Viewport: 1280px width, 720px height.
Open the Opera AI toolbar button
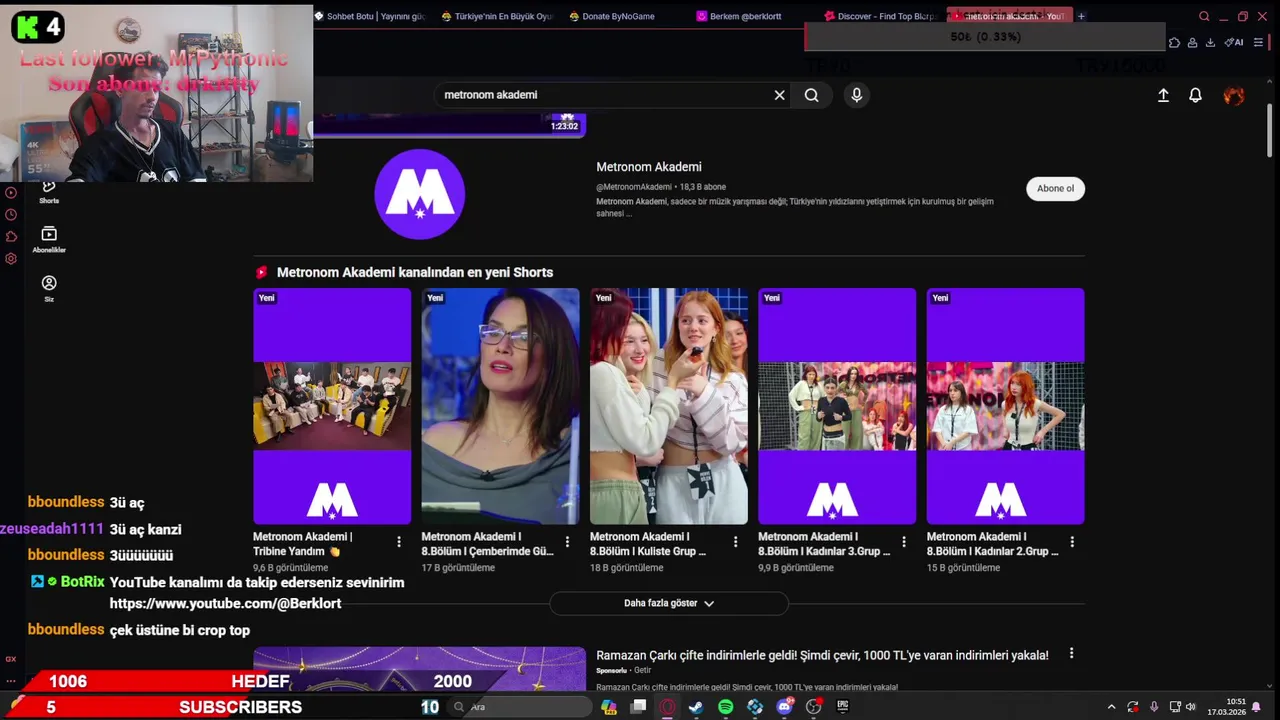pyautogui.click(x=1234, y=42)
